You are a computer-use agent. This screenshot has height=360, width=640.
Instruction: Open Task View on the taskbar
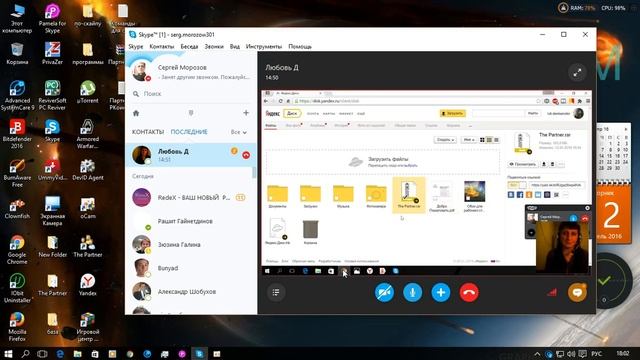pyautogui.click(x=42, y=353)
